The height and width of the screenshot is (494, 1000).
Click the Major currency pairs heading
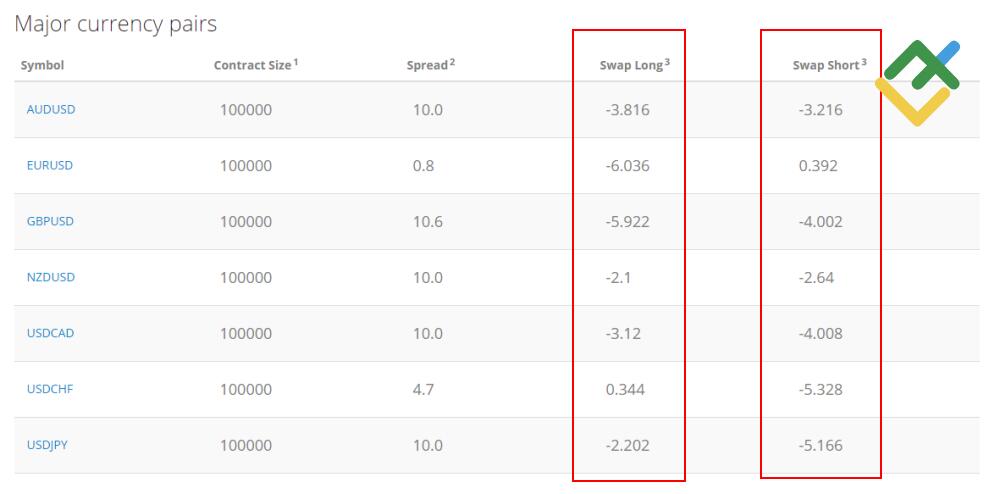pos(116,23)
